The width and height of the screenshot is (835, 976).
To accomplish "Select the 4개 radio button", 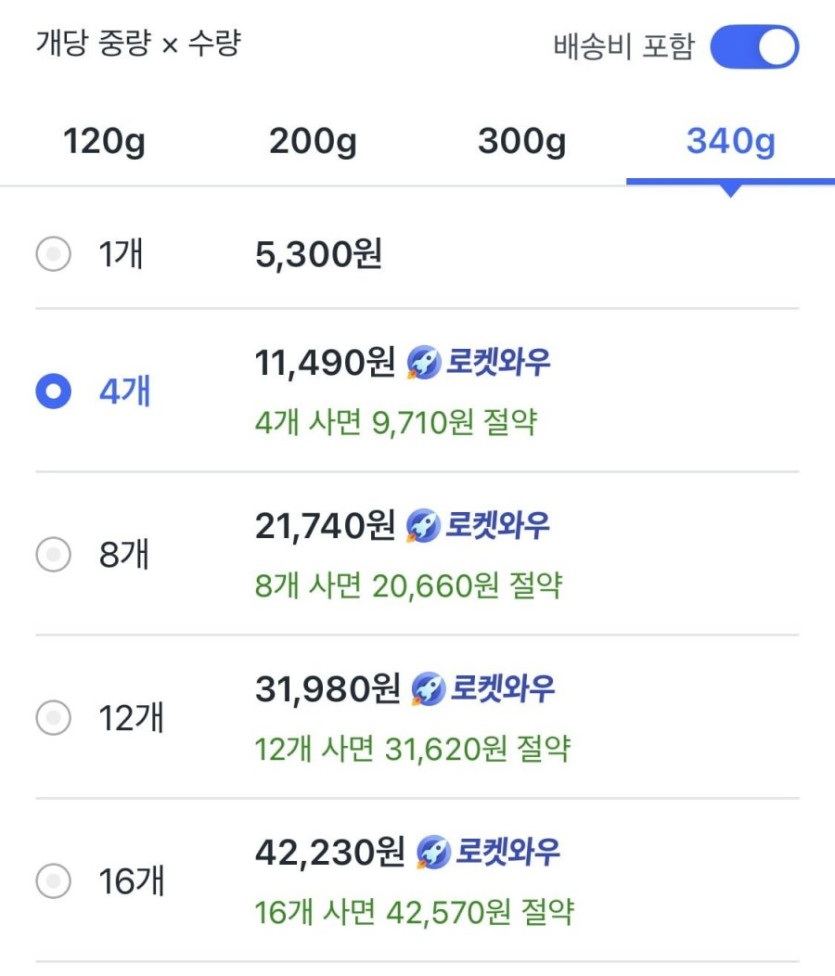I will pyautogui.click(x=53, y=391).
